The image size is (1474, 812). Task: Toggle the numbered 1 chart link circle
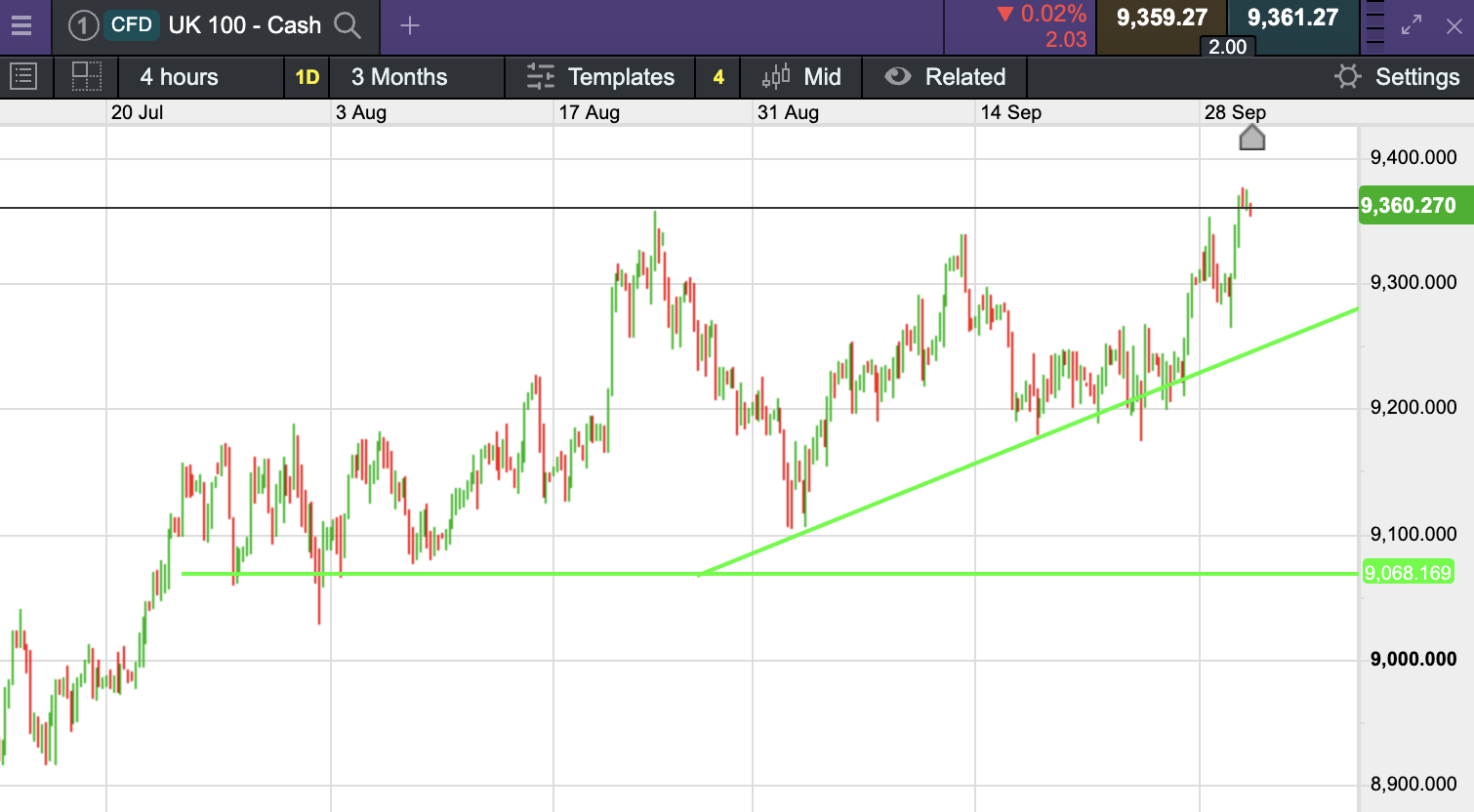point(83,25)
